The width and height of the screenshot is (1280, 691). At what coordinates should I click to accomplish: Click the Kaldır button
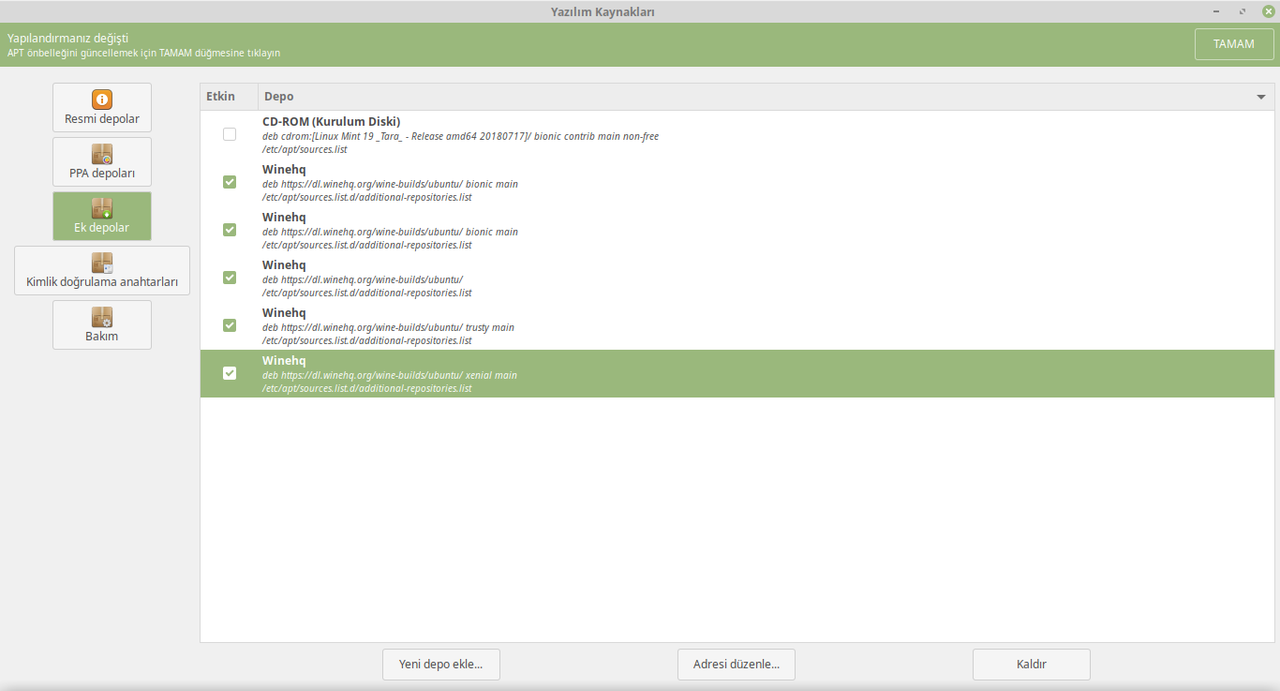pos(1031,664)
